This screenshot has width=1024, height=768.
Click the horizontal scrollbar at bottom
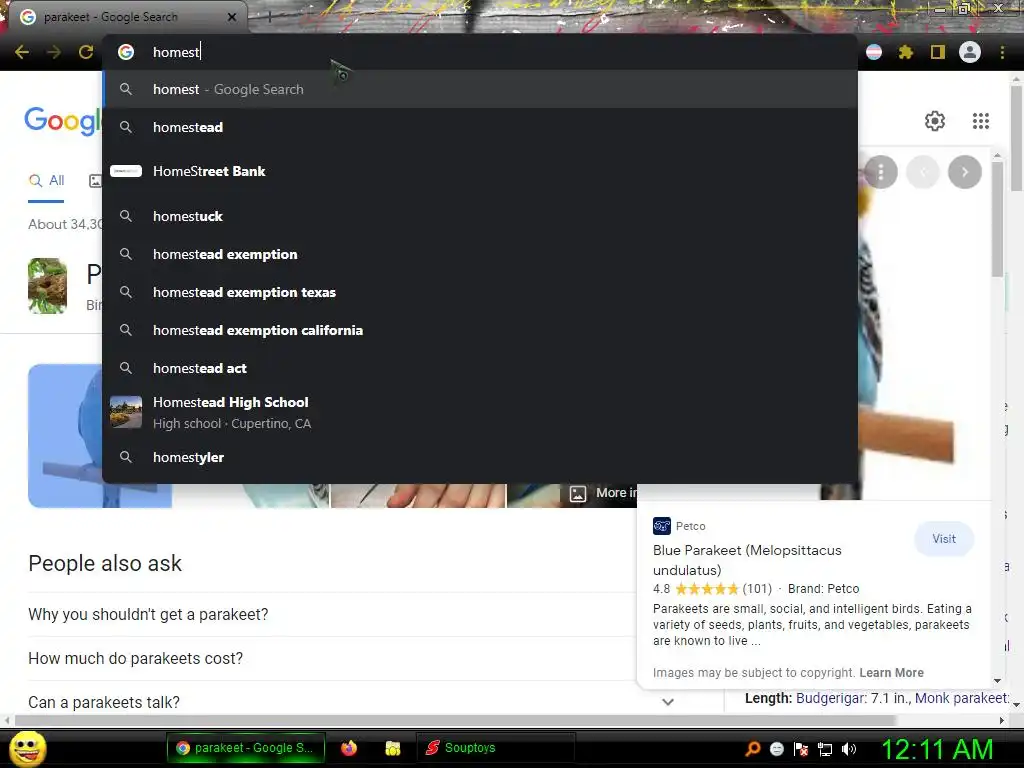[x=456, y=720]
